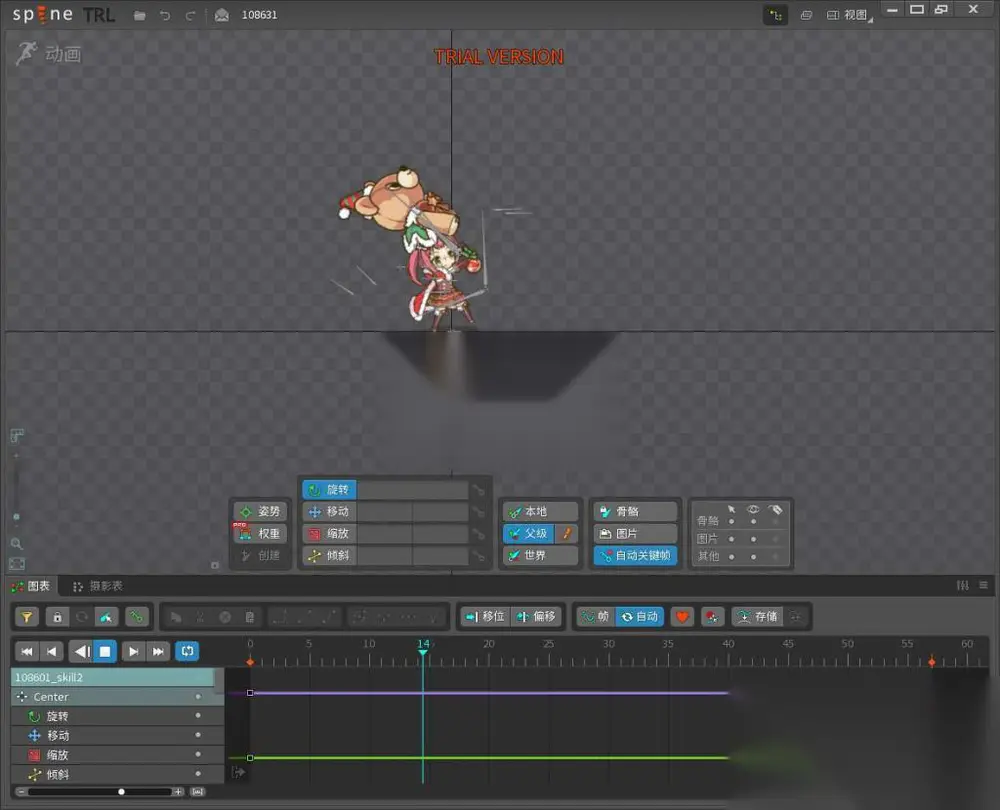The width and height of the screenshot is (1000, 810).
Task: Open the graph panel menu icon
Action: [983, 585]
